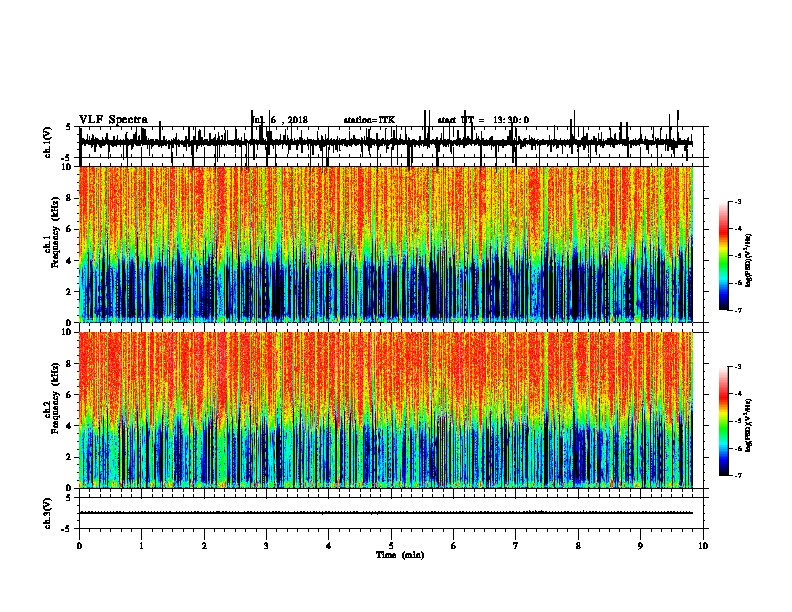The width and height of the screenshot is (792, 612).
Task: Click the ch.1 spectrogram color scale bar
Action: 724,256
